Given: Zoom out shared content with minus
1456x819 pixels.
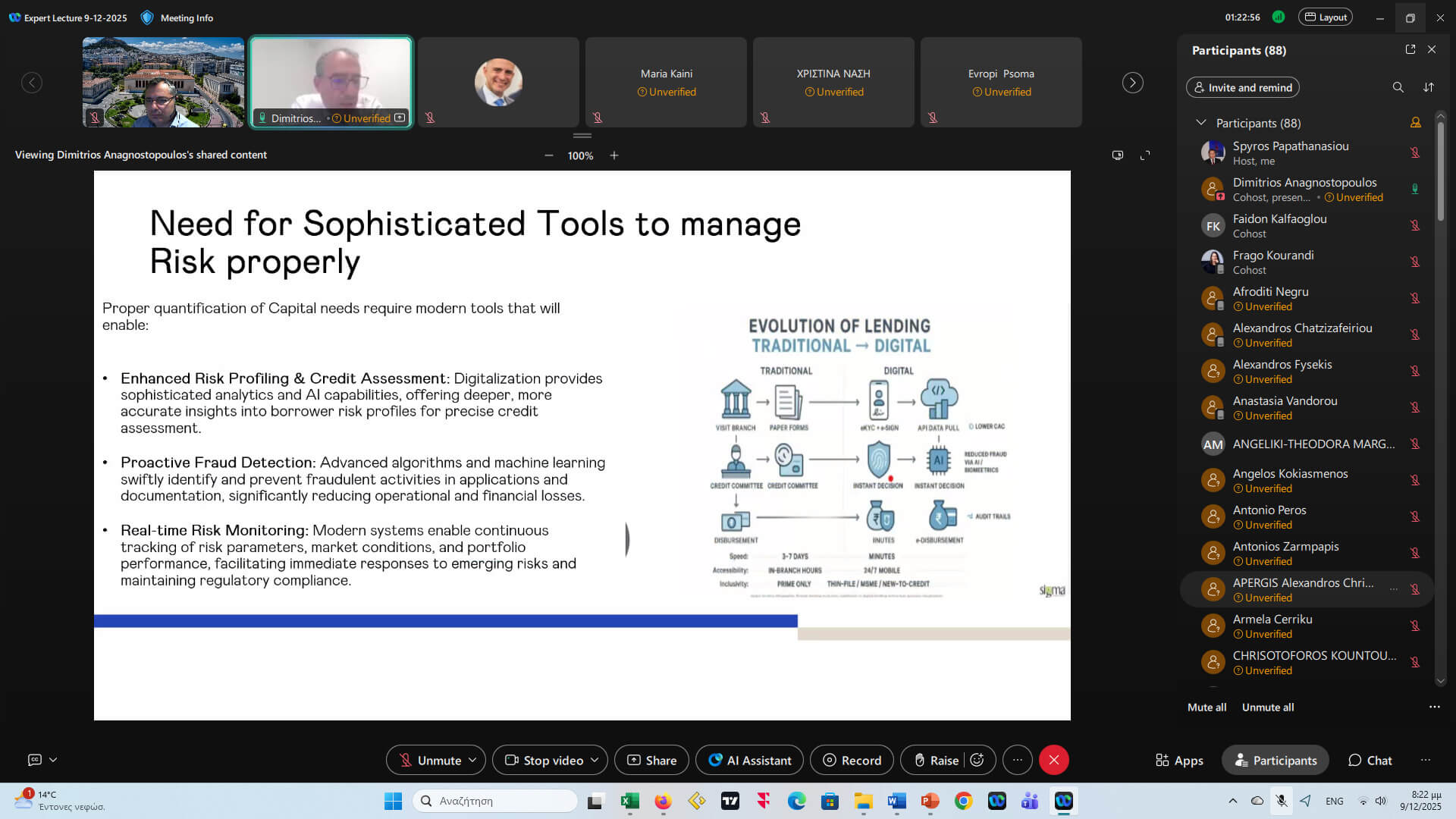Looking at the screenshot, I should [548, 155].
